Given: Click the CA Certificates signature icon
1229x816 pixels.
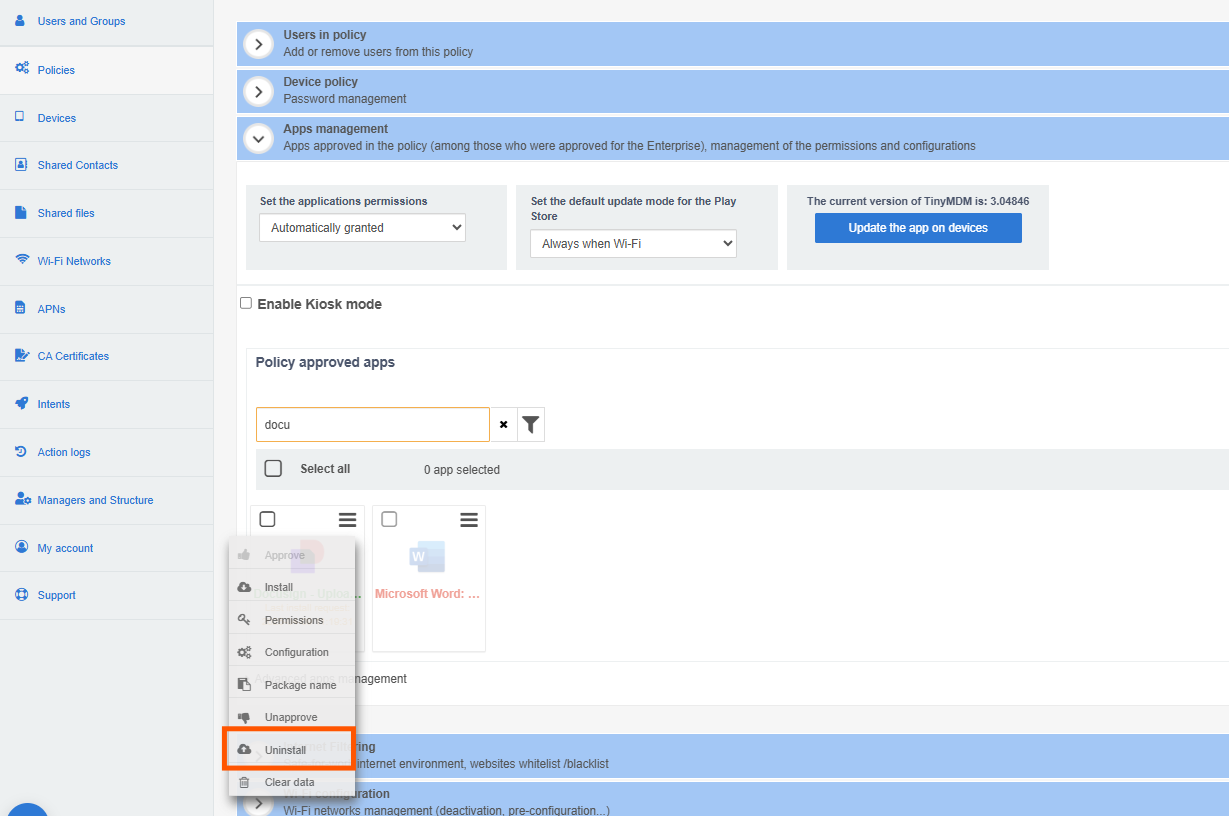Looking at the screenshot, I should 21,355.
